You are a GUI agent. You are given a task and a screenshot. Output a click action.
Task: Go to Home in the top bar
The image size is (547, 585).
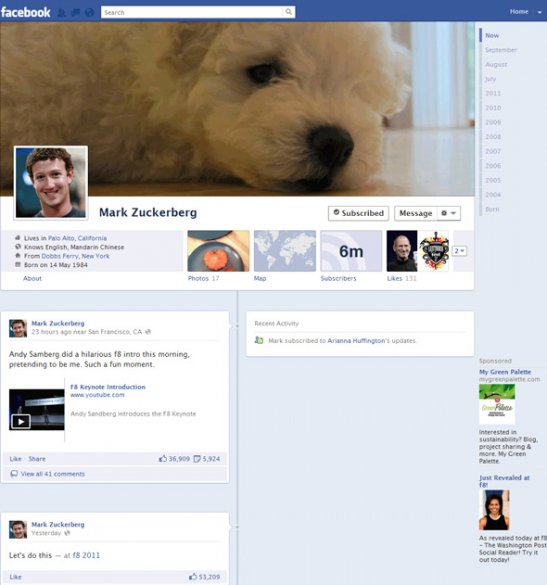tap(519, 12)
